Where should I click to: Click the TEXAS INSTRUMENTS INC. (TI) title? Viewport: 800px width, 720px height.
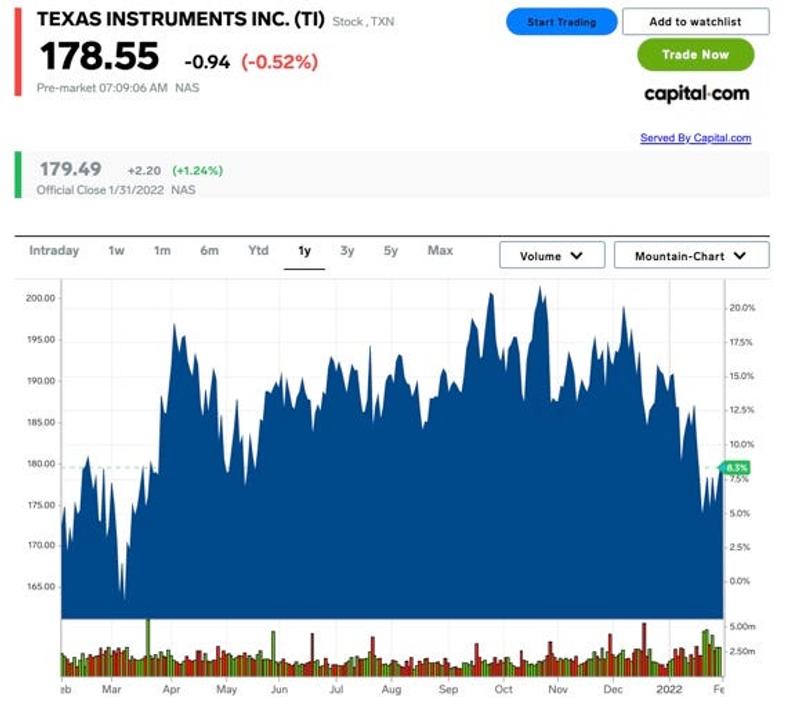(x=181, y=19)
